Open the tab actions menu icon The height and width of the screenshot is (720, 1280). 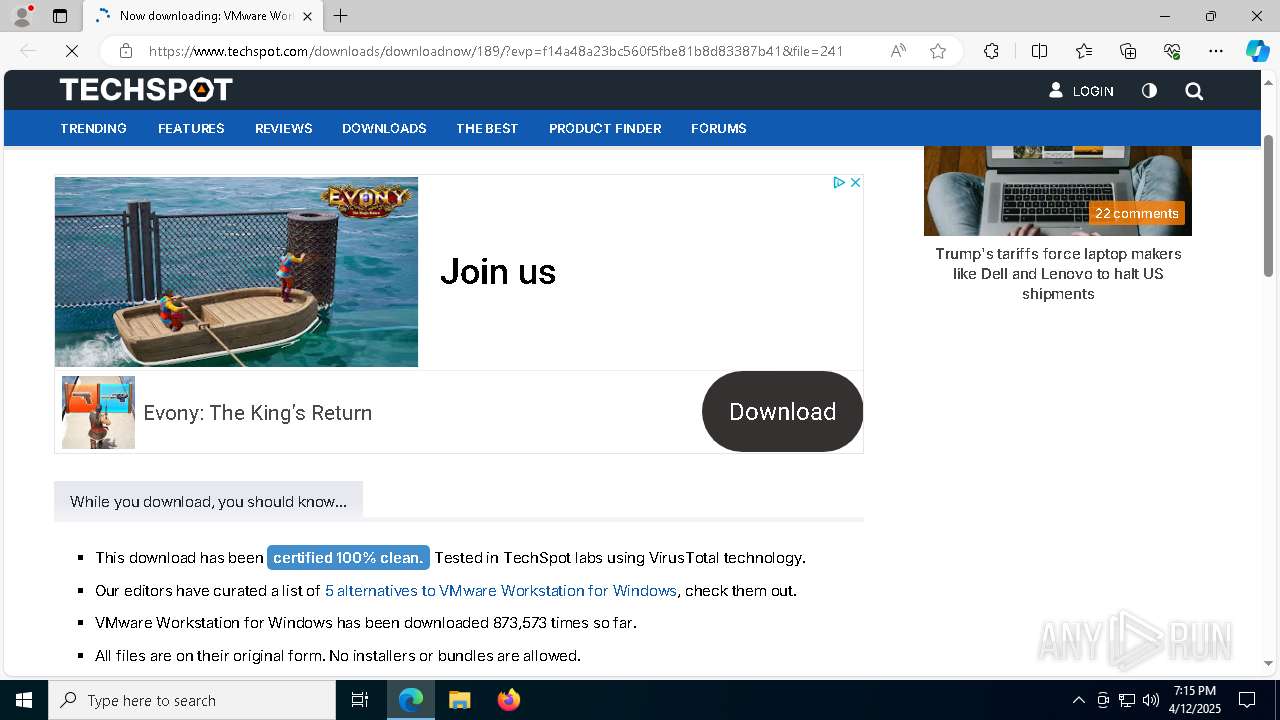pyautogui.click(x=60, y=16)
